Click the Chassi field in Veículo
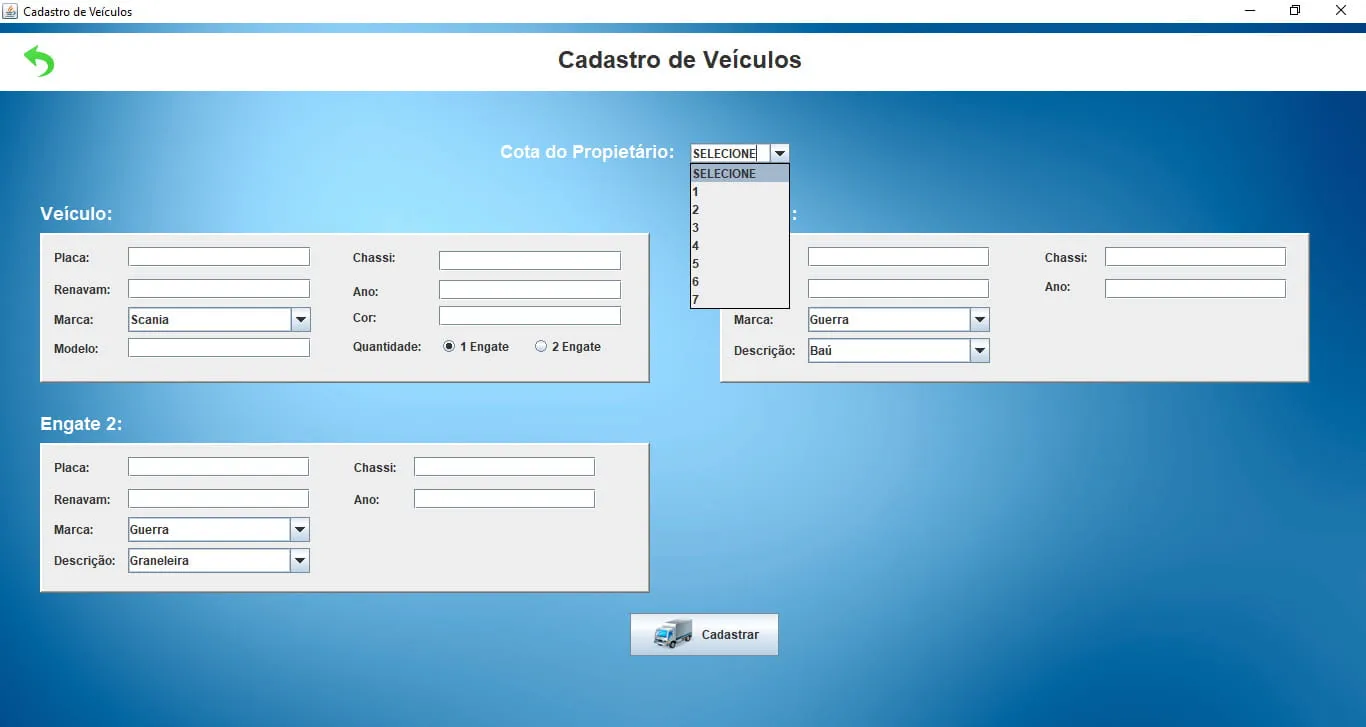Viewport: 1366px width, 727px height. (x=530, y=261)
